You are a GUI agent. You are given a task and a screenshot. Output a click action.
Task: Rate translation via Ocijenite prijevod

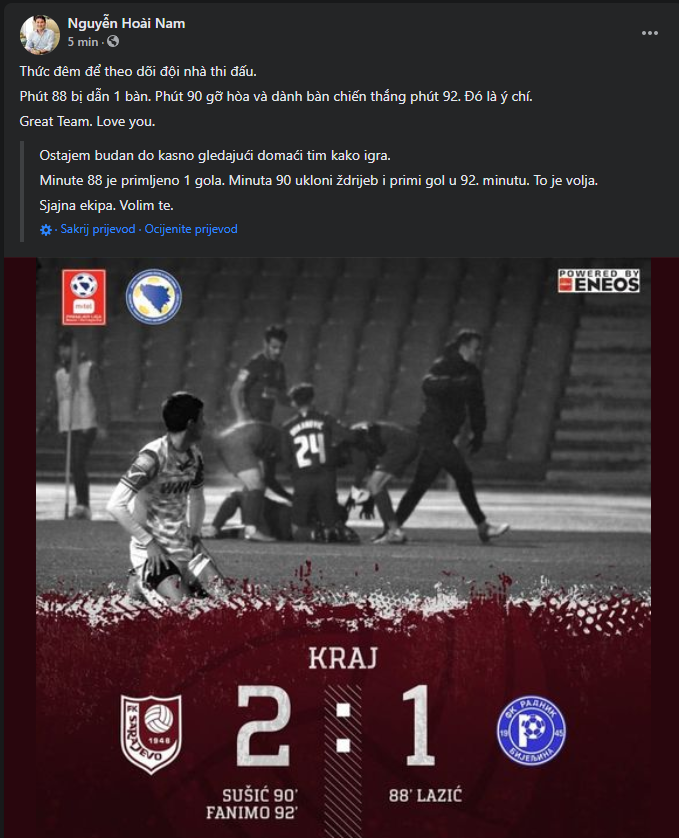191,229
